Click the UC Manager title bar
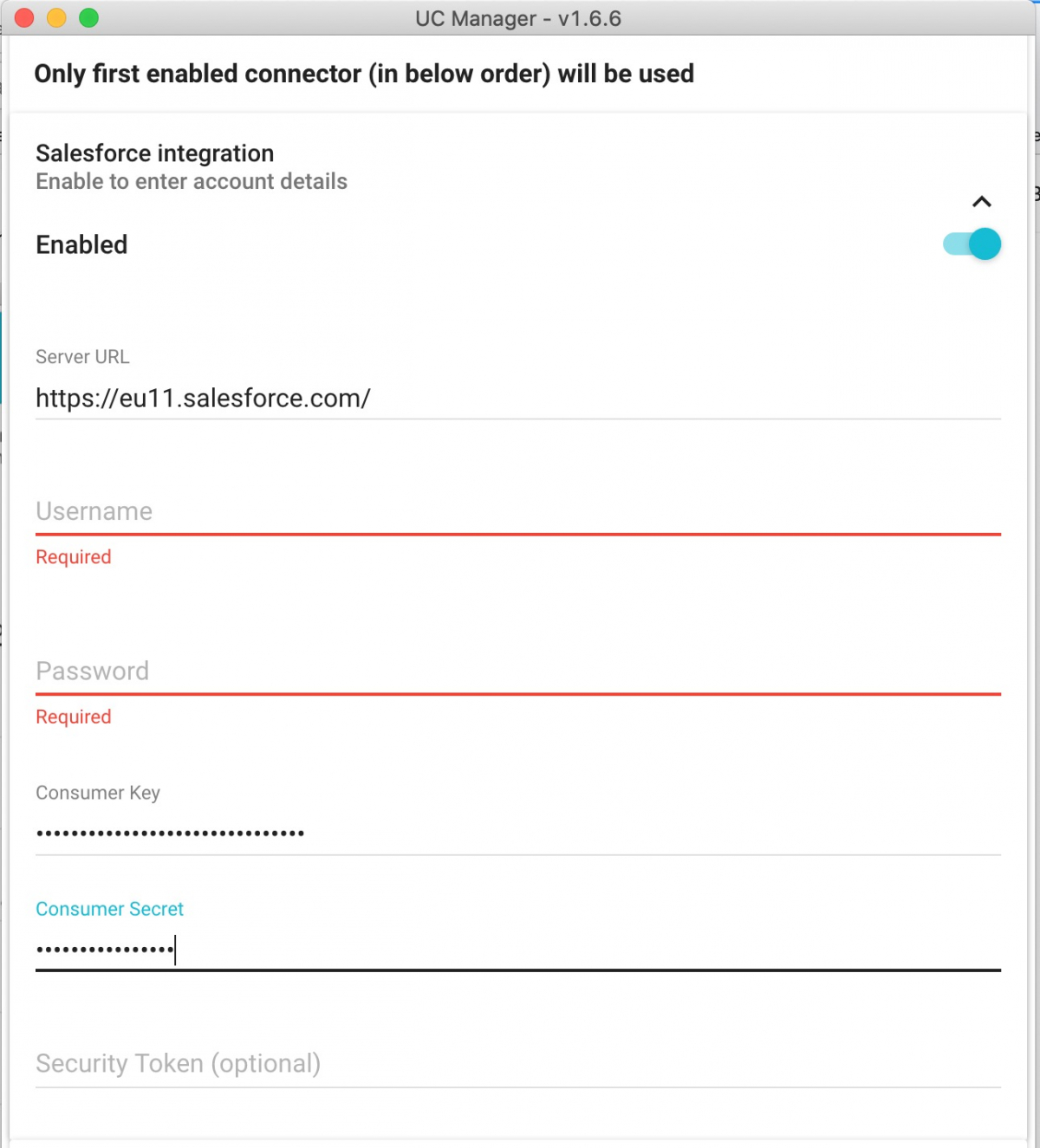 [x=520, y=18]
